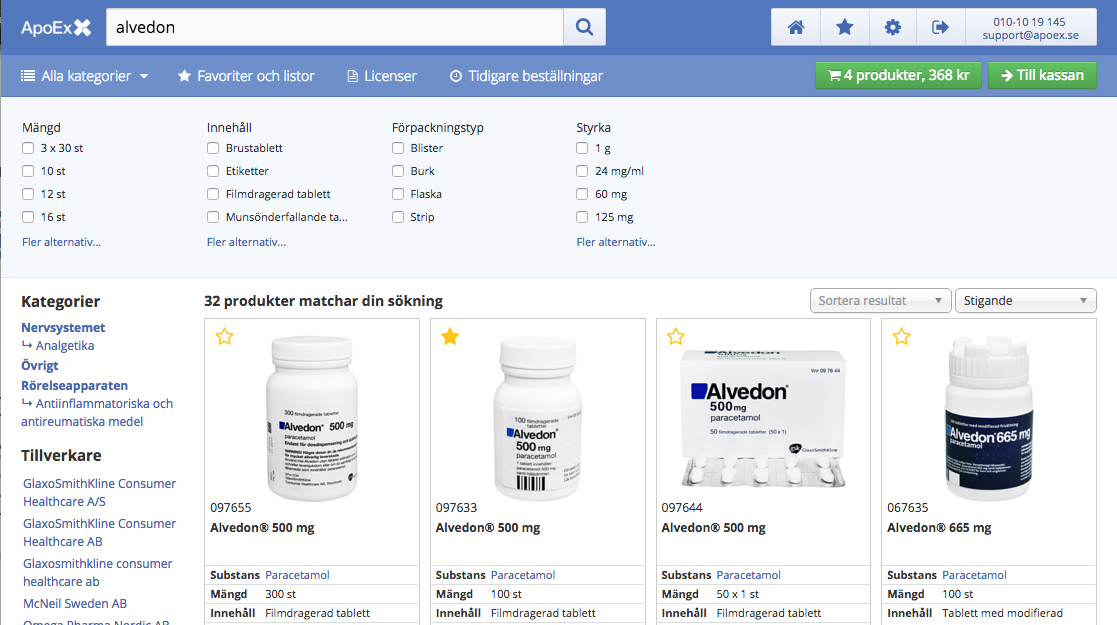Go to the Licenser page
Screen dimensions: 1117x625
[x=382, y=76]
